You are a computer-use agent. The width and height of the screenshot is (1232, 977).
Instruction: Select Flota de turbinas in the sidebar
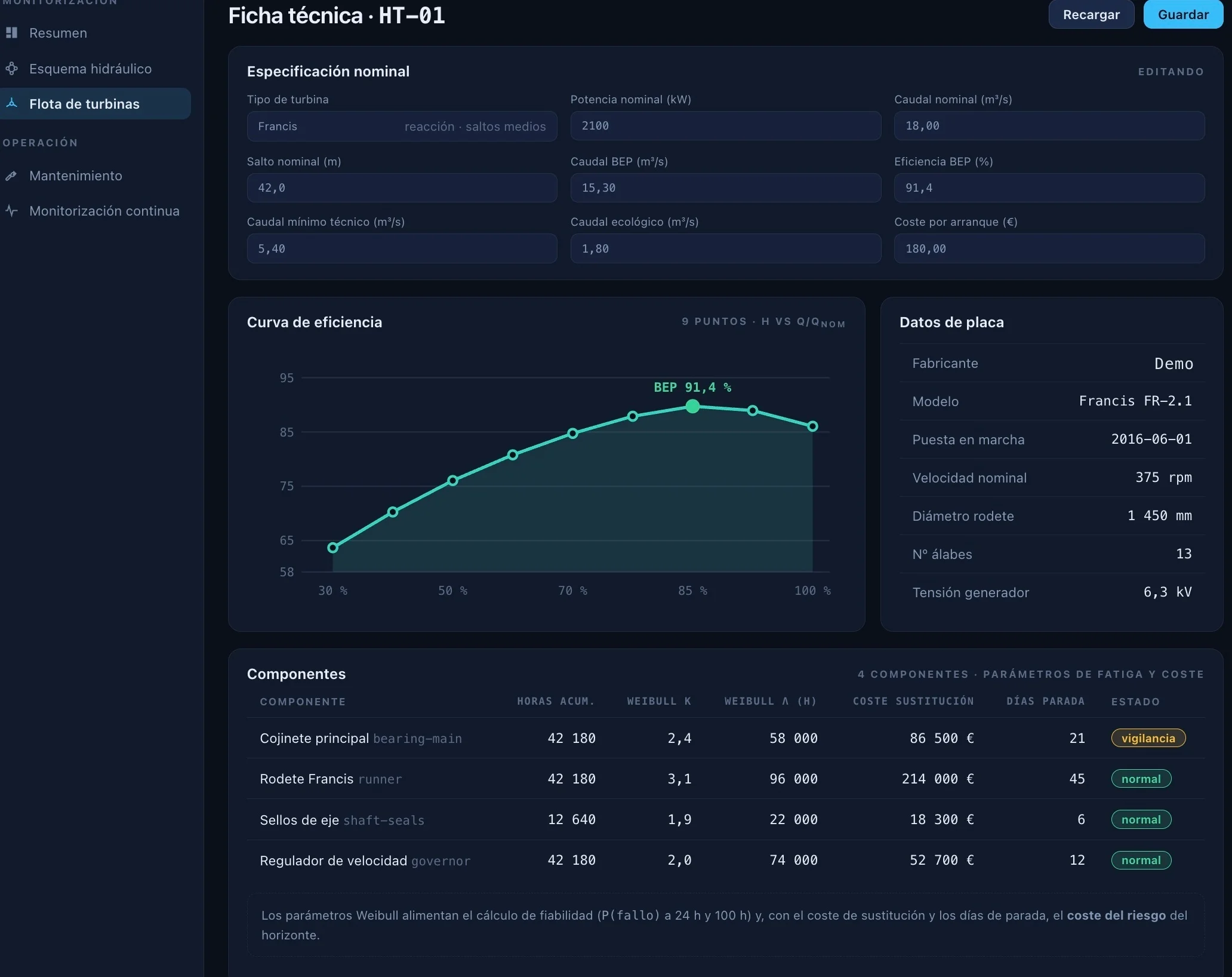coord(96,104)
